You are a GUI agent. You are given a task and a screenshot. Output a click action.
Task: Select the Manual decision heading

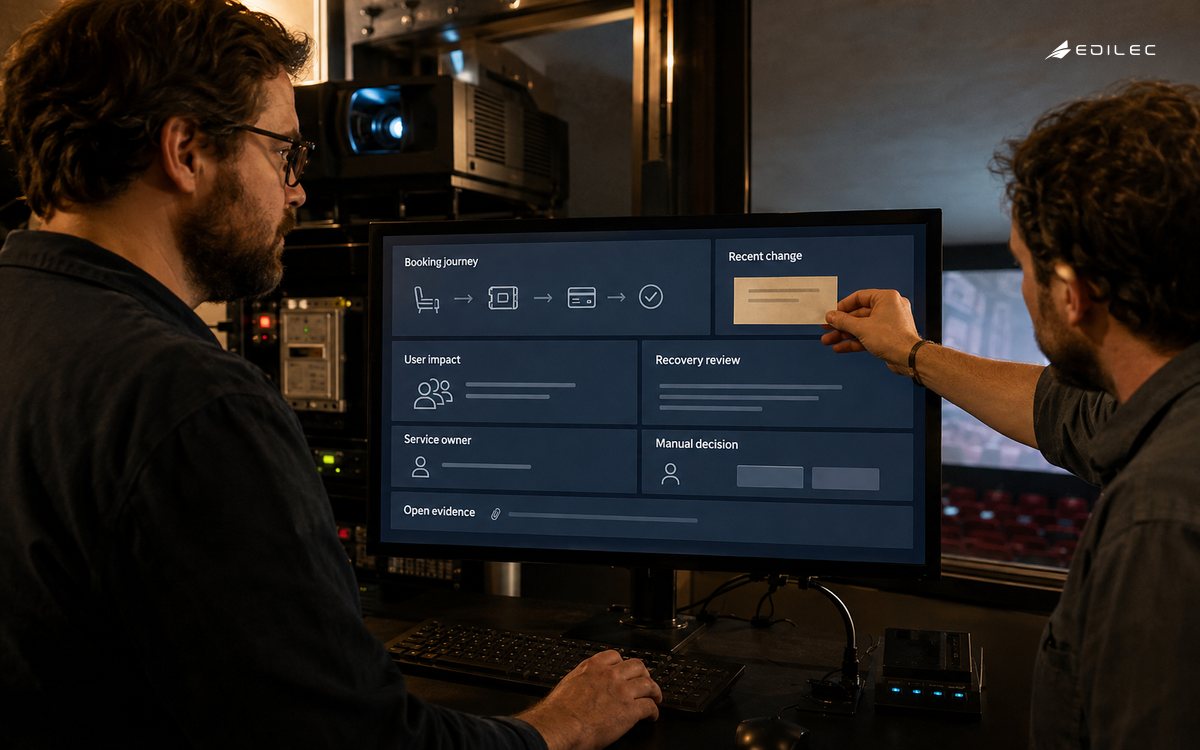click(x=697, y=443)
